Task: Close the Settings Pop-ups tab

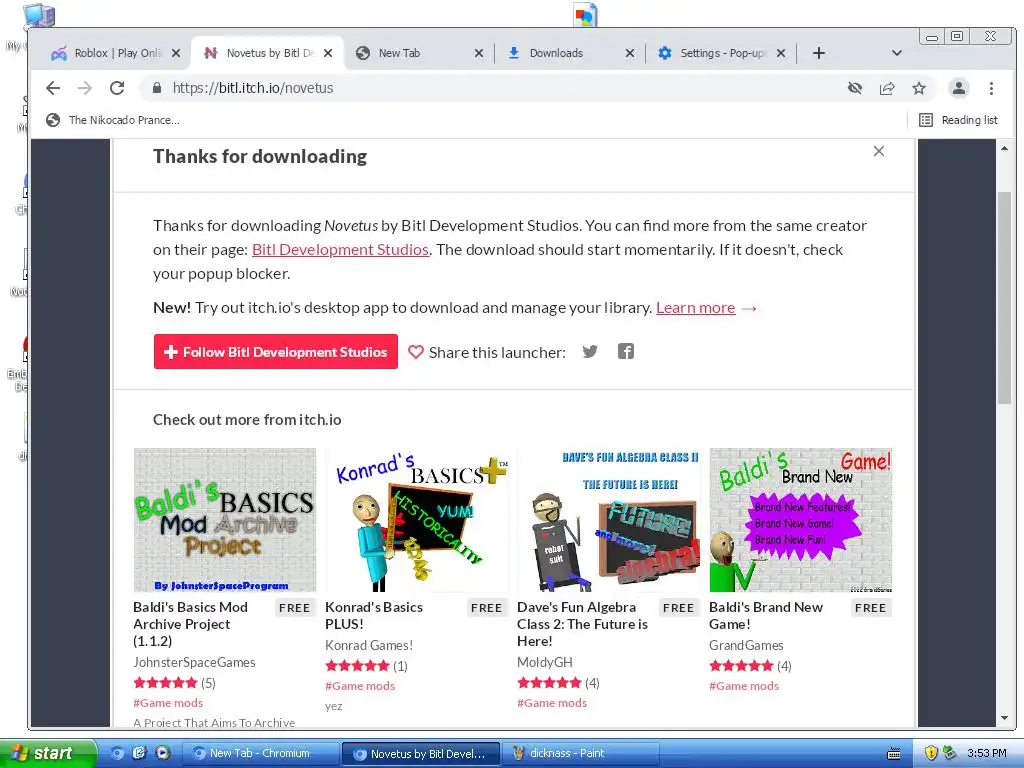Action: coord(780,53)
